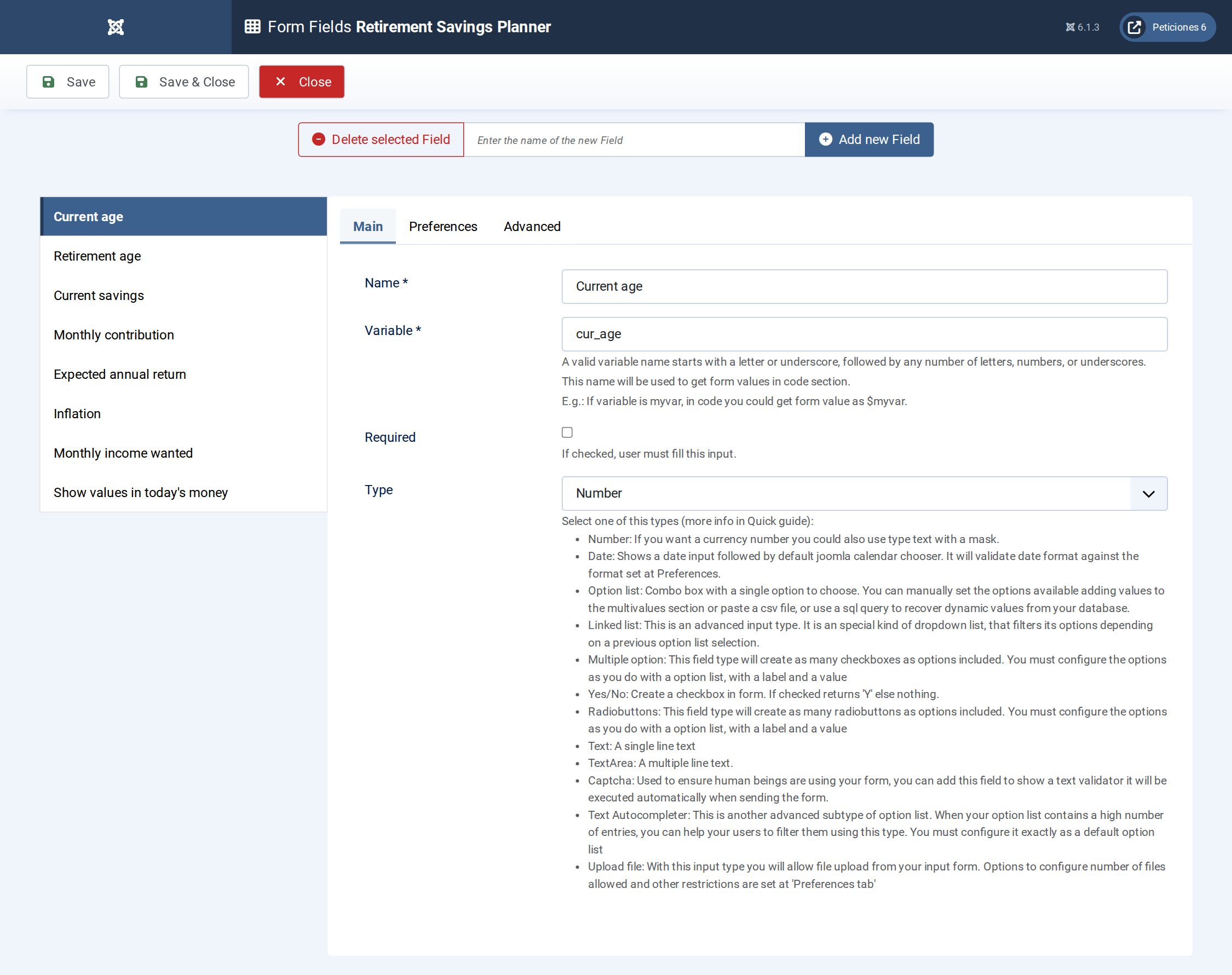This screenshot has height=975, width=1232.
Task: Switch to the Main tab
Action: 367,226
